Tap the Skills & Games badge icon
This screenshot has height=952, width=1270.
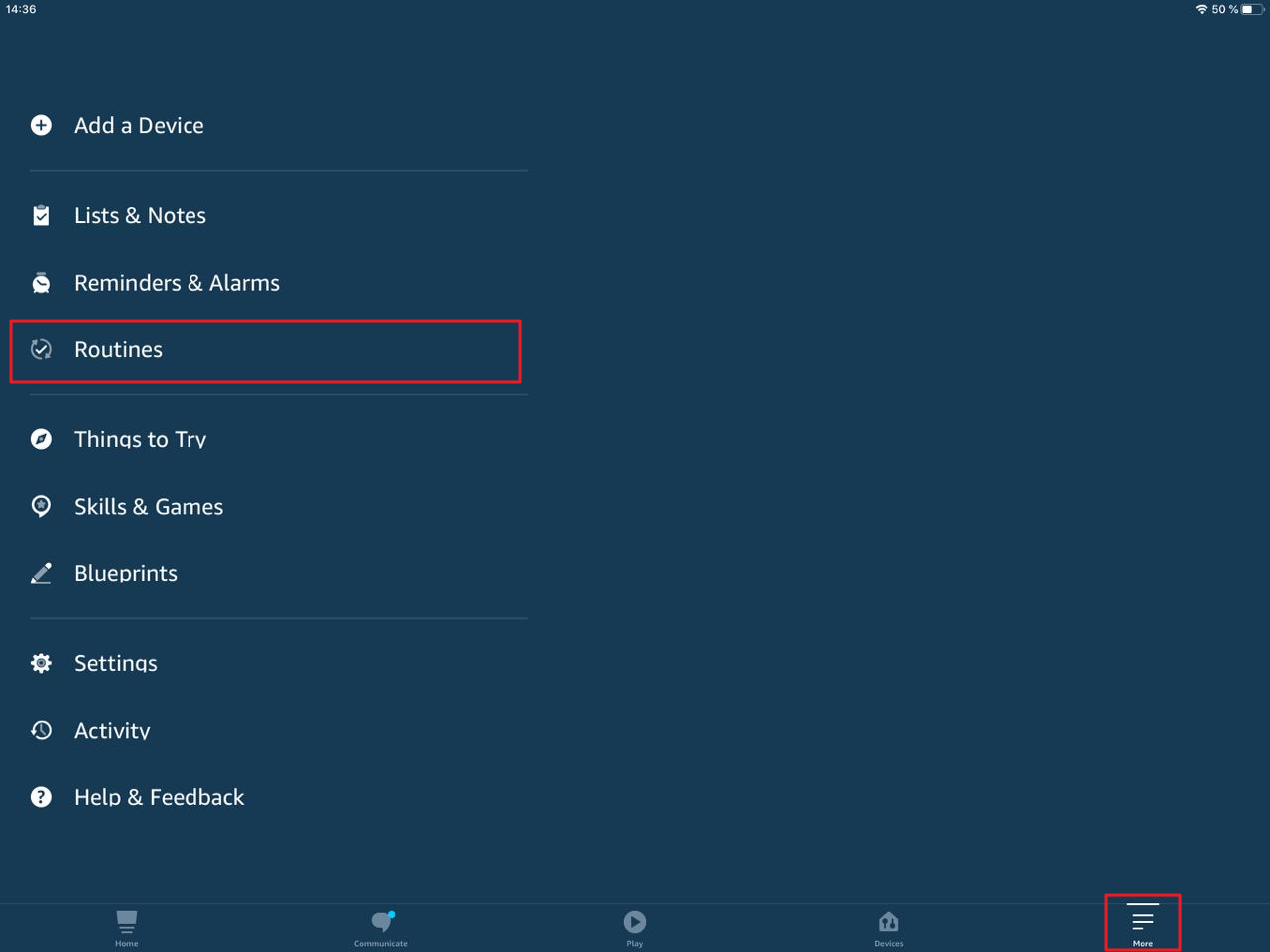[41, 506]
